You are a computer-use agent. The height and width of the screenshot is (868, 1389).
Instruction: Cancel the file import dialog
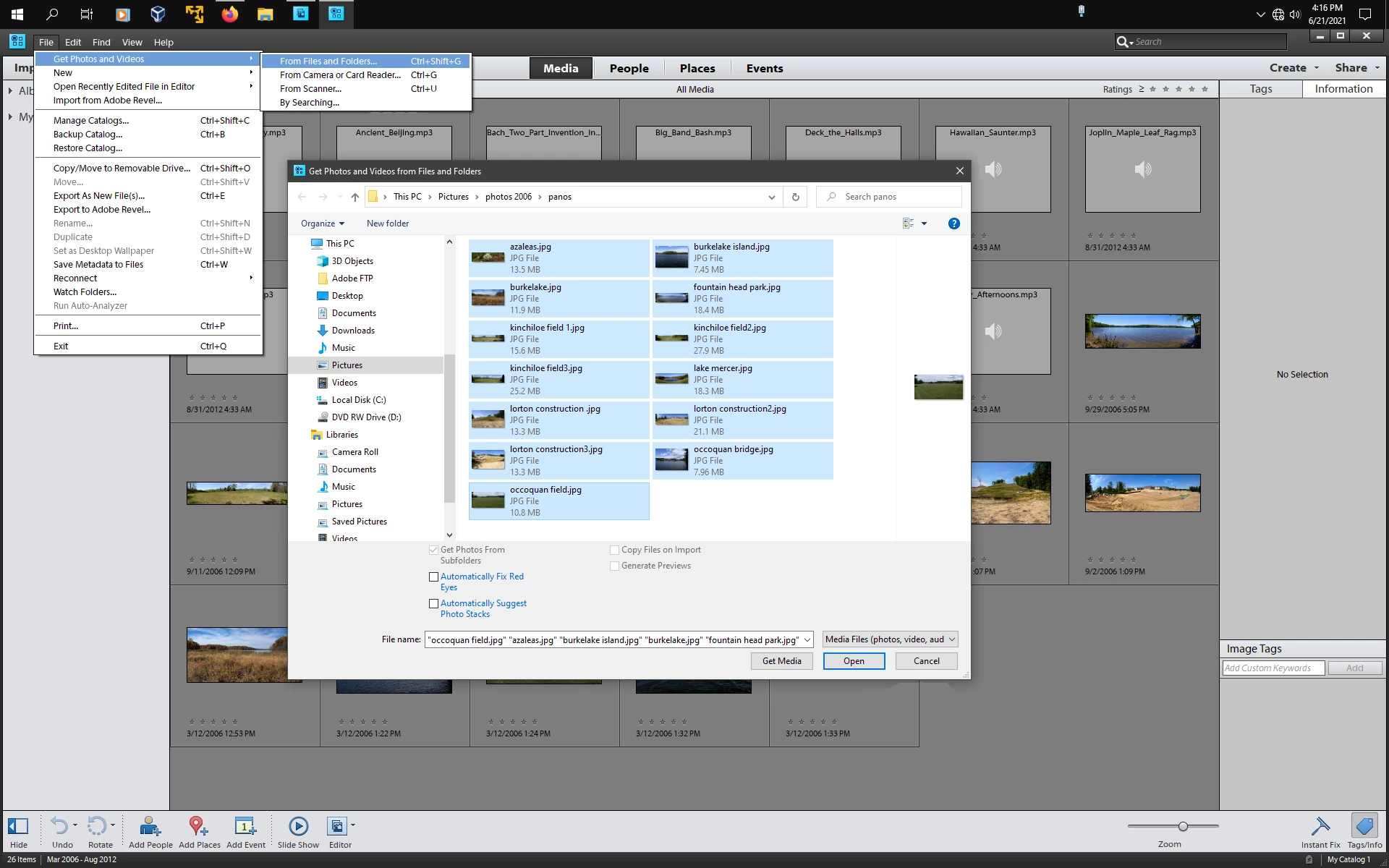pos(926,661)
